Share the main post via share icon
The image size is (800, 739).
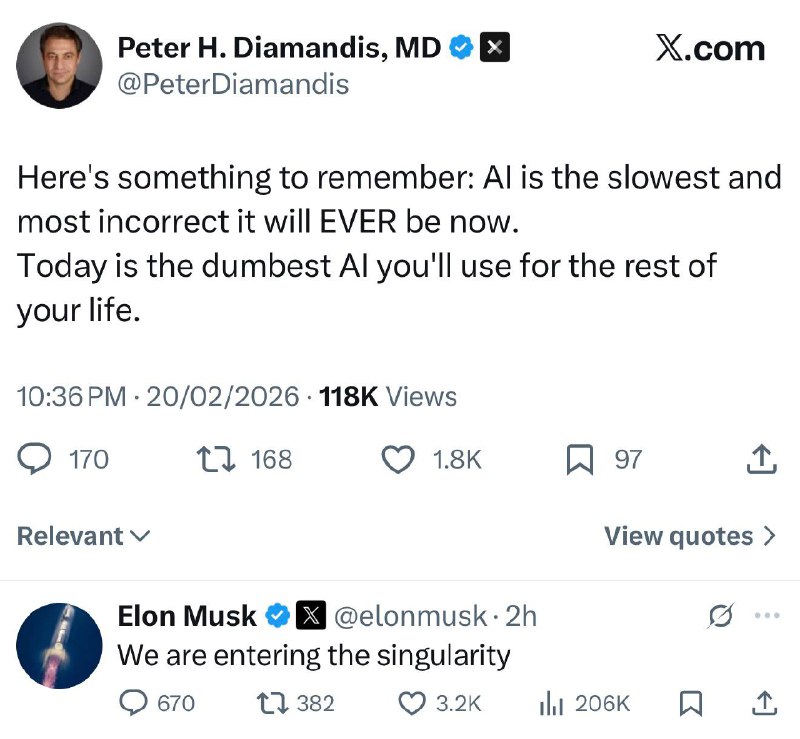[x=762, y=459]
